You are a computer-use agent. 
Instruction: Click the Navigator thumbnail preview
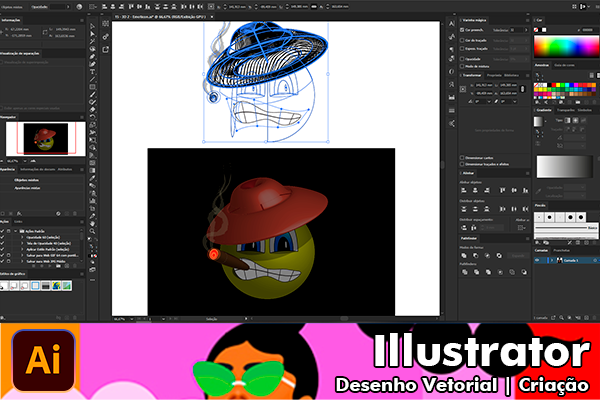coord(46,139)
